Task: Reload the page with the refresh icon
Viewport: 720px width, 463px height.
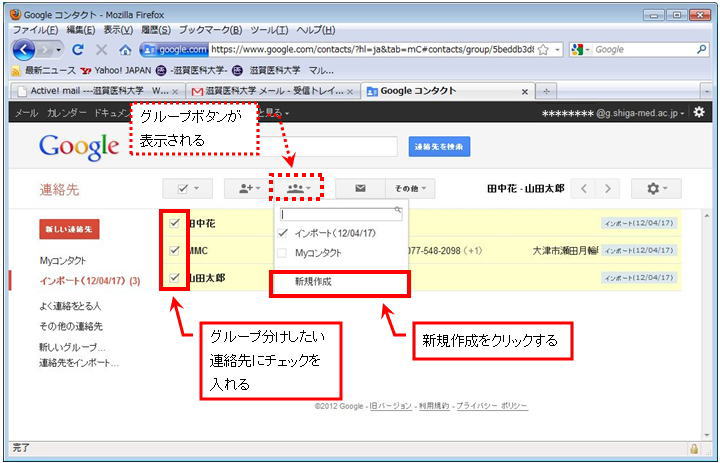Action: tap(78, 50)
